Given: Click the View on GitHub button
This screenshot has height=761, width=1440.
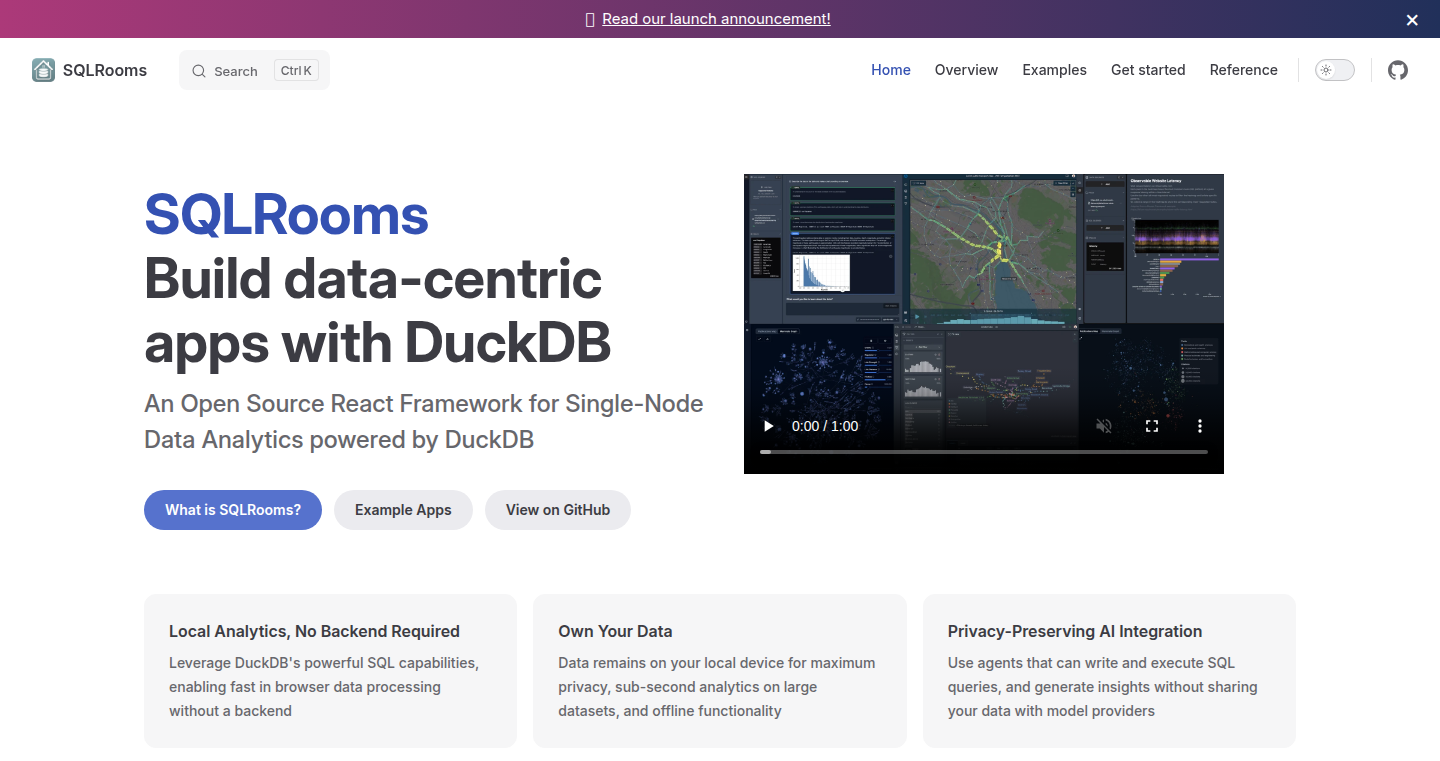Looking at the screenshot, I should tap(558, 510).
